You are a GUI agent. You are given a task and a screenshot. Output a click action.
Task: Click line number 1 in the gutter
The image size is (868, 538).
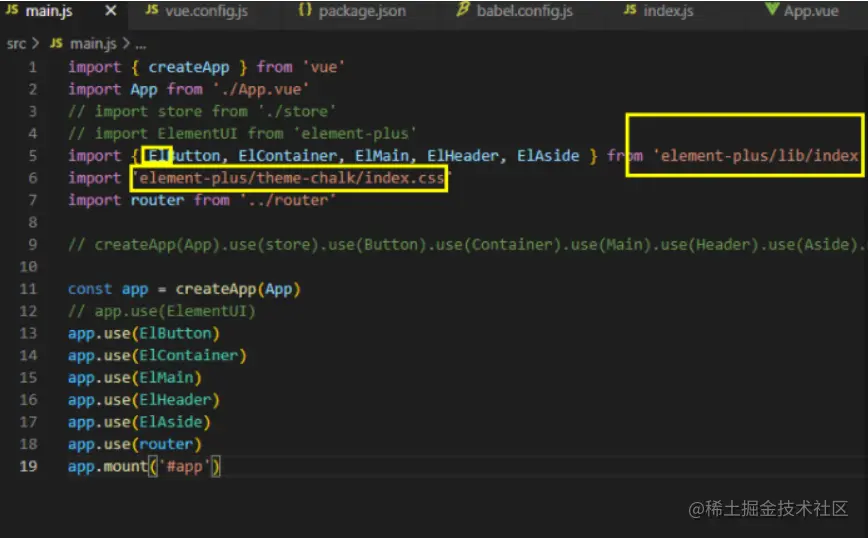pos(33,67)
